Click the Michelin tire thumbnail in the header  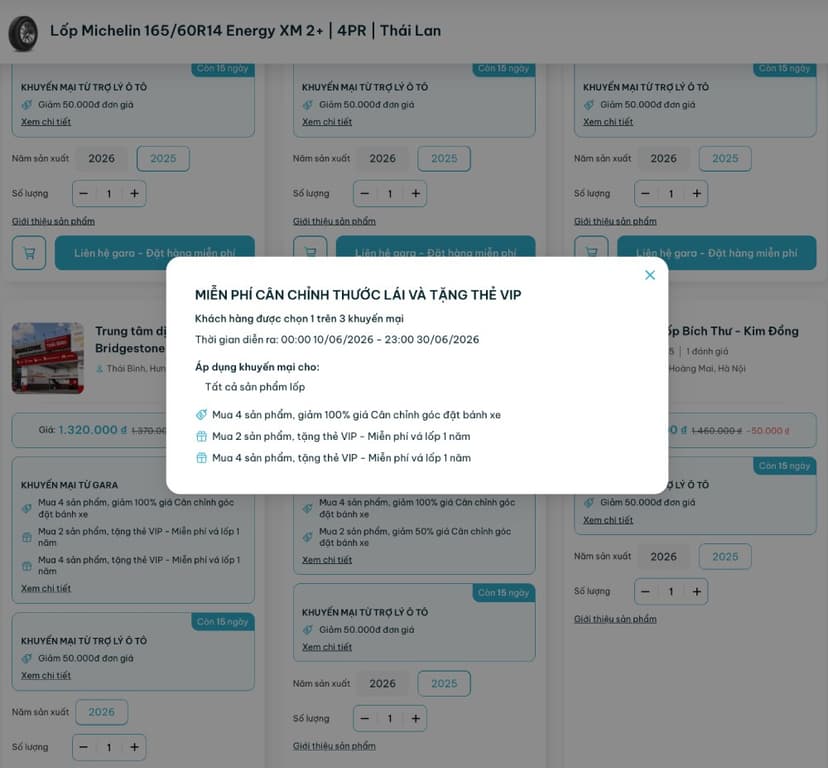(x=23, y=33)
